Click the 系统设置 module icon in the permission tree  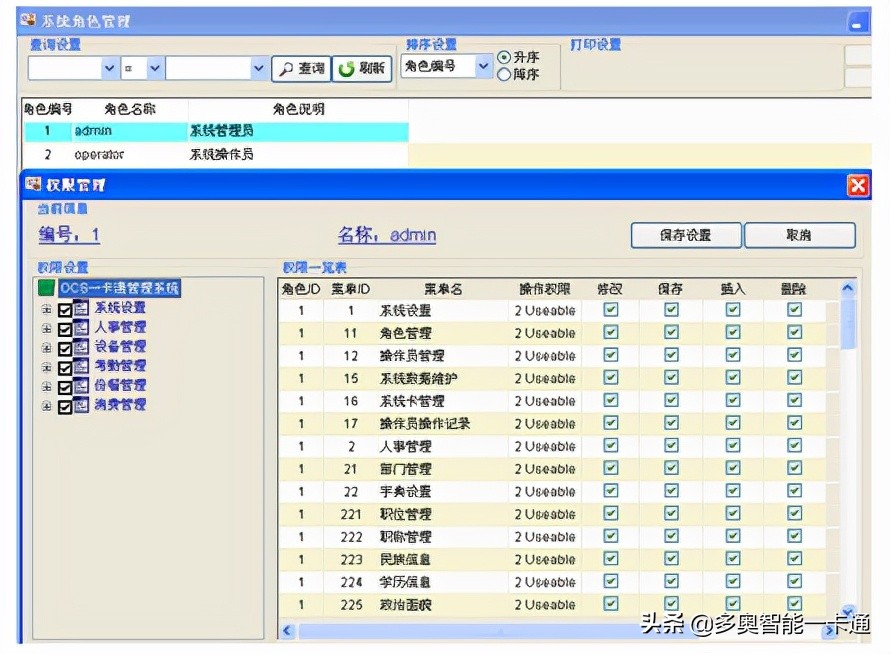click(x=80, y=308)
